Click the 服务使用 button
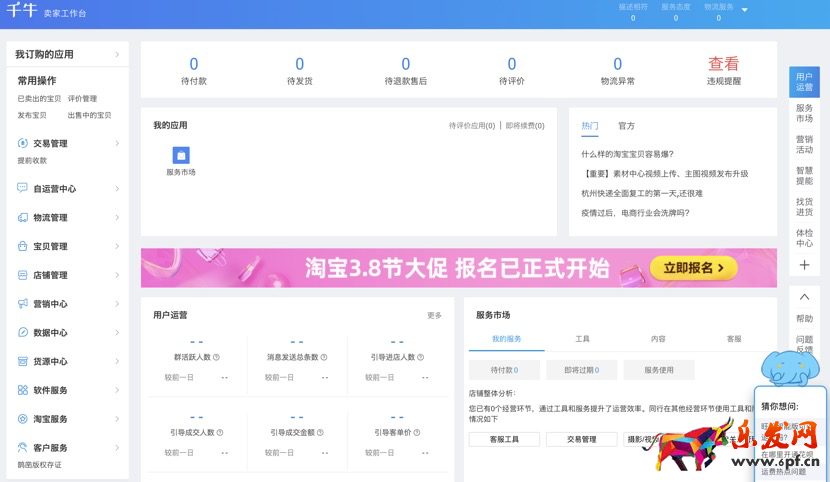Image resolution: width=830 pixels, height=482 pixels. [658, 370]
